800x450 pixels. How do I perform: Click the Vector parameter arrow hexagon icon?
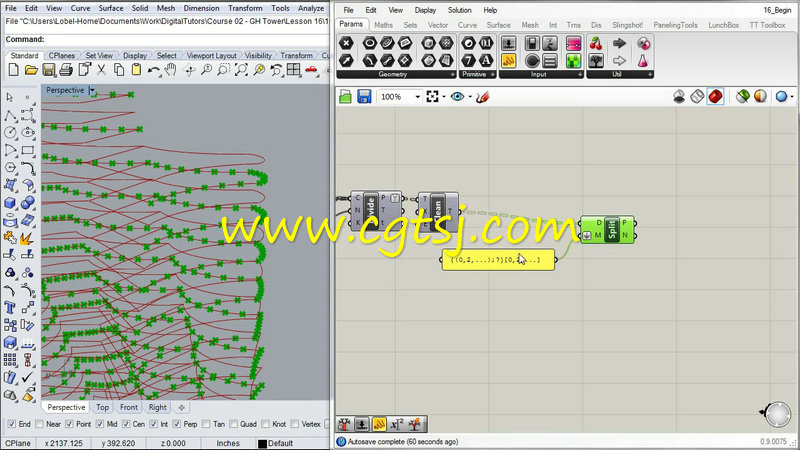[x=346, y=61]
